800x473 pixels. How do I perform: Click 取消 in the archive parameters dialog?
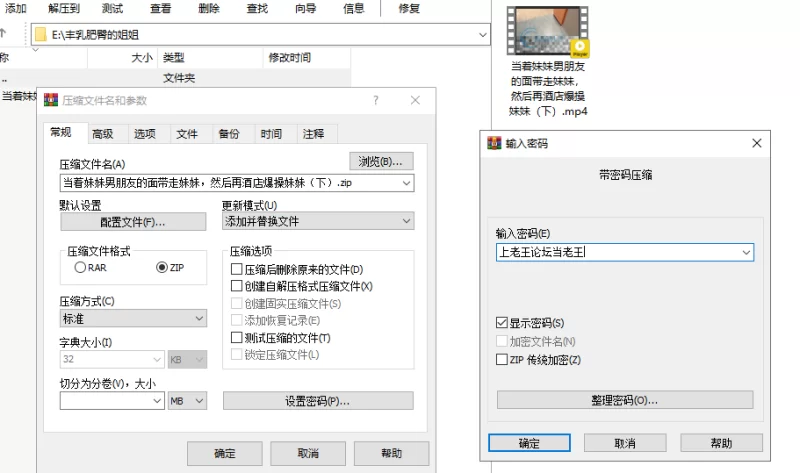tap(308, 453)
